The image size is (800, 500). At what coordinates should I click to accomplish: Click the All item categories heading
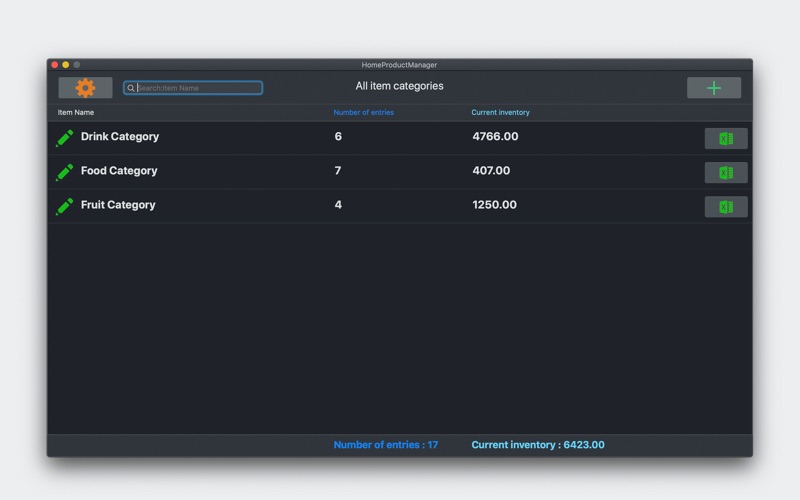[399, 86]
